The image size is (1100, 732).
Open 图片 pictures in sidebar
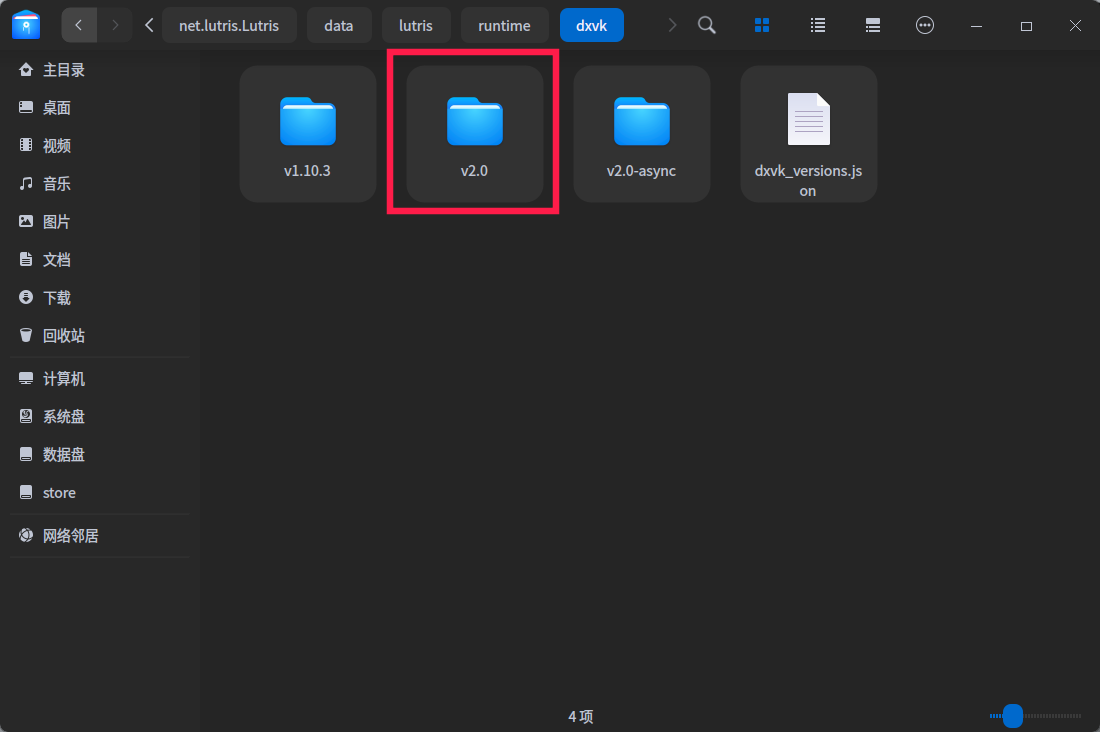click(x=100, y=221)
